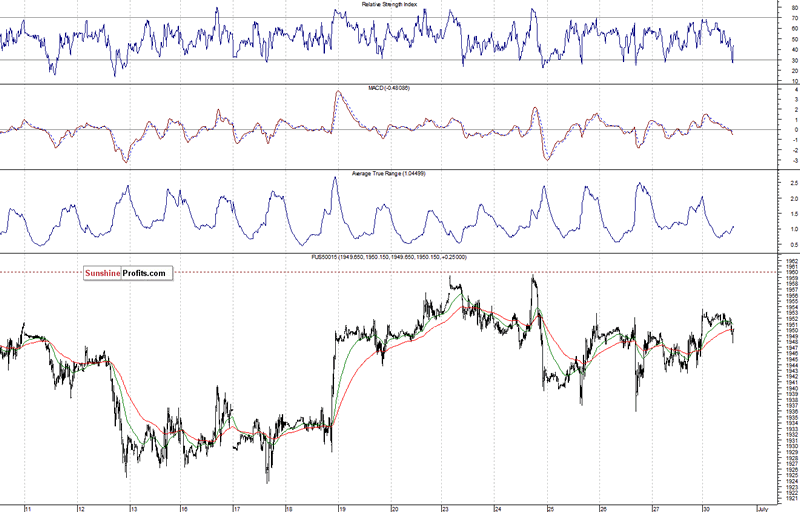Click Average True Range axis value 0.5
Viewport: 800px width, 512px height.
point(794,245)
